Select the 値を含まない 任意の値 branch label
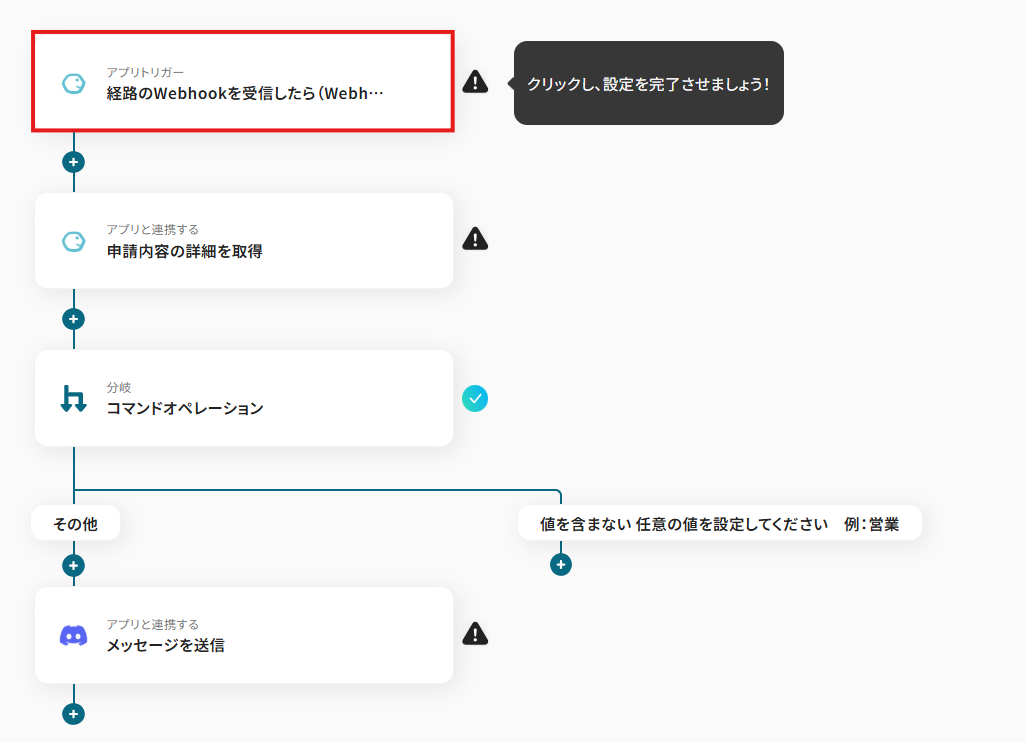 pyautogui.click(x=720, y=523)
